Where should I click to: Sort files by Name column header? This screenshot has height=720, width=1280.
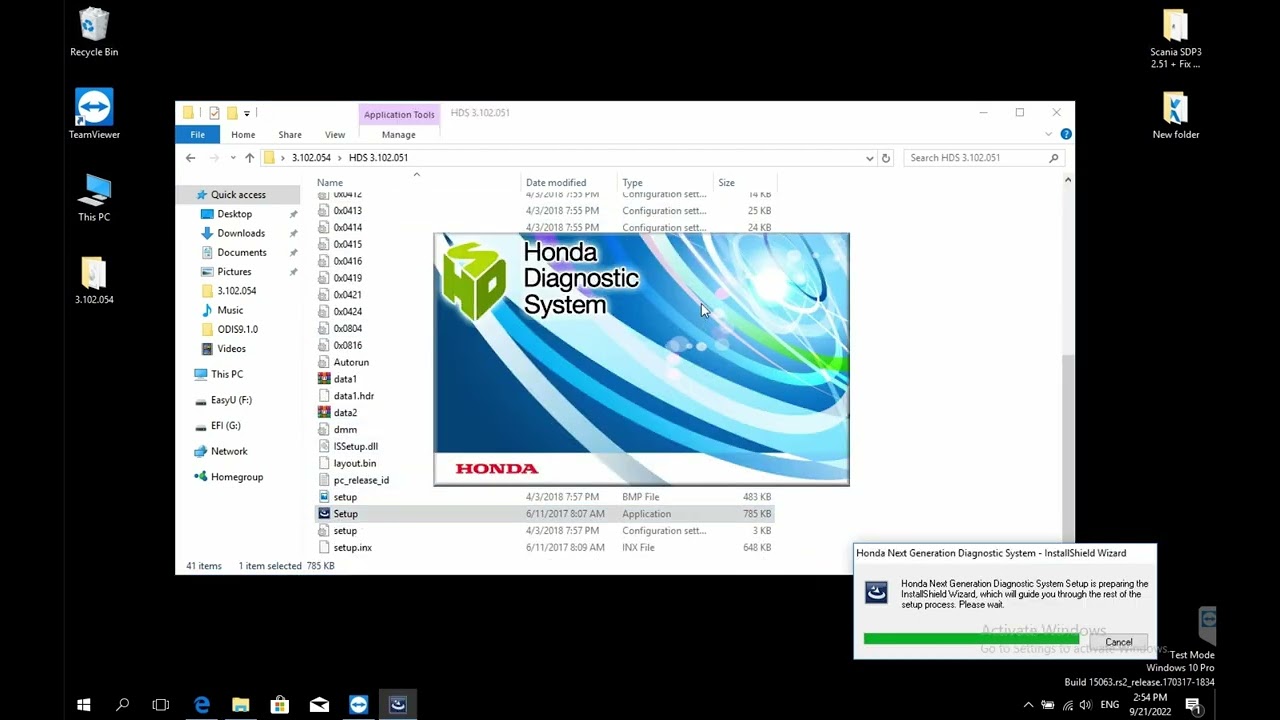point(417,183)
